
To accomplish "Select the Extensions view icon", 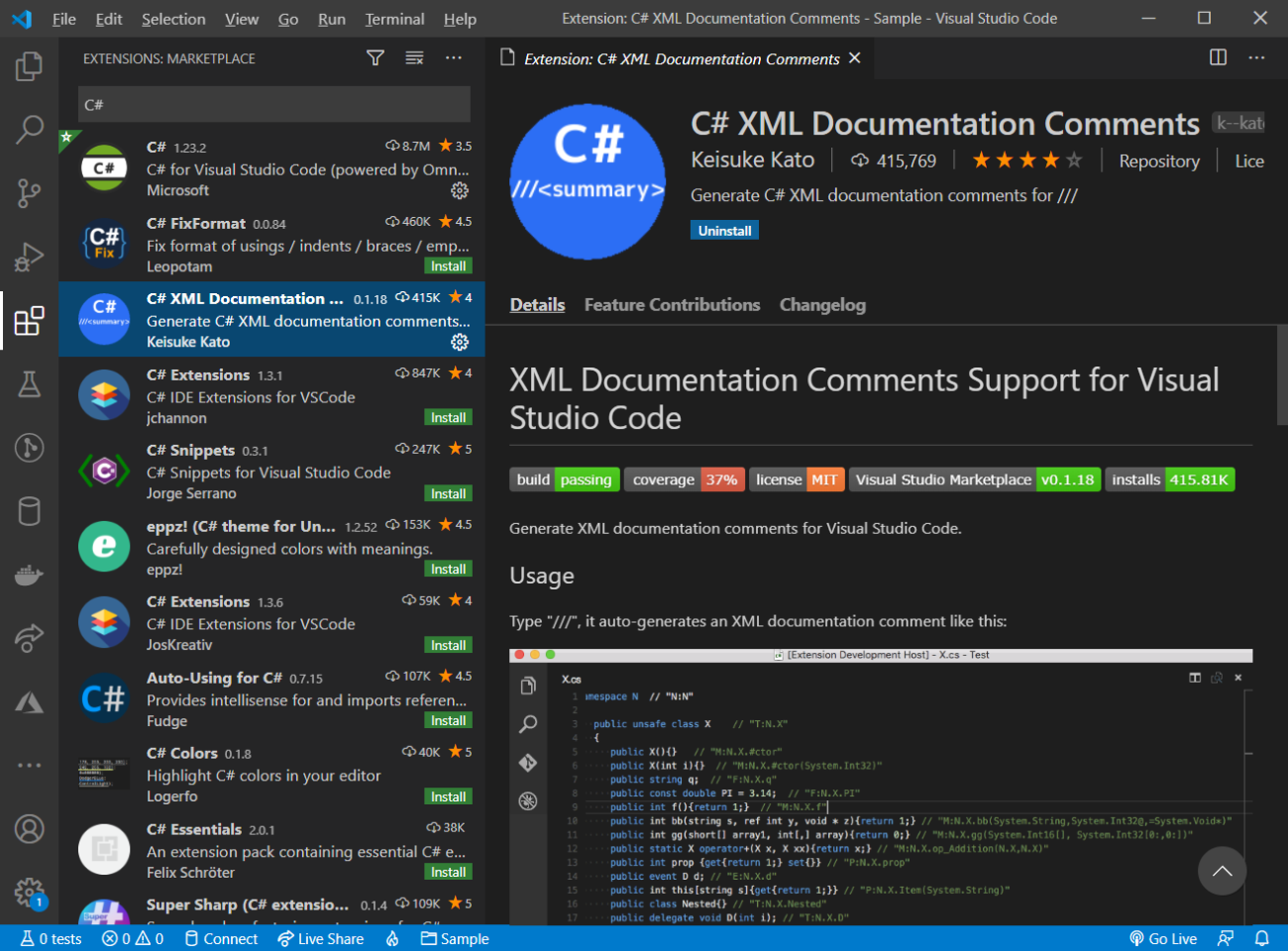I will [29, 320].
